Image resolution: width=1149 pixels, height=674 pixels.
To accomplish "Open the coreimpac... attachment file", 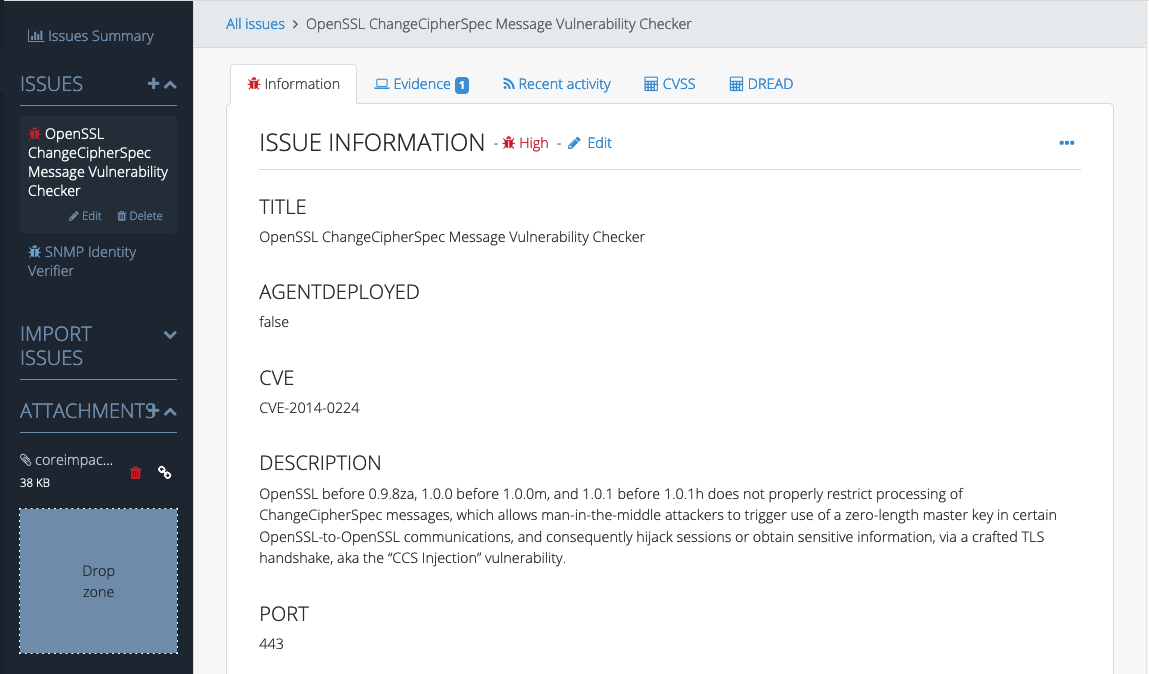I will pyautogui.click(x=74, y=460).
